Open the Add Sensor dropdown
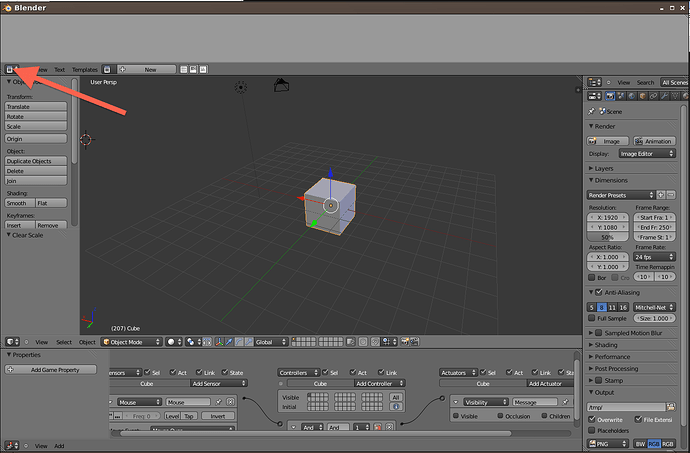Image resolution: width=690 pixels, height=453 pixels. point(219,383)
